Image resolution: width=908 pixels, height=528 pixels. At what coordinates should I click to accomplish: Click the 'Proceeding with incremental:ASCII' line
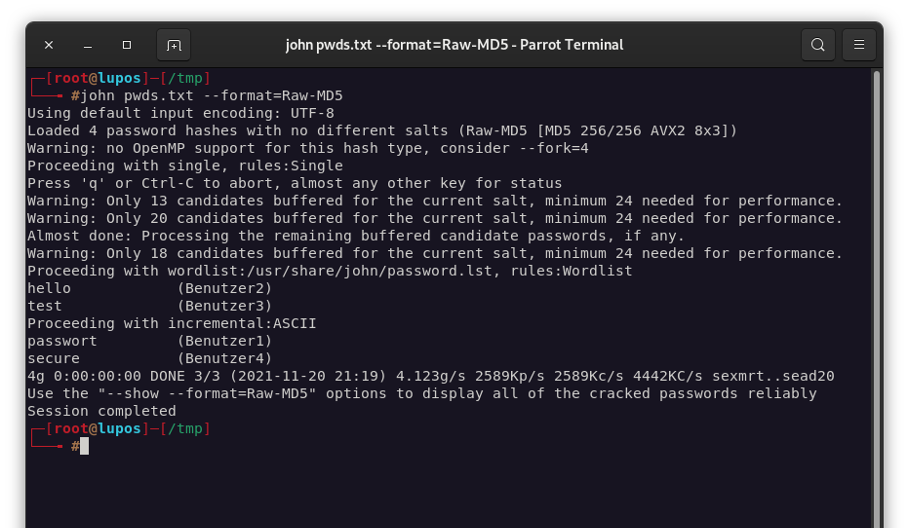click(x=171, y=324)
